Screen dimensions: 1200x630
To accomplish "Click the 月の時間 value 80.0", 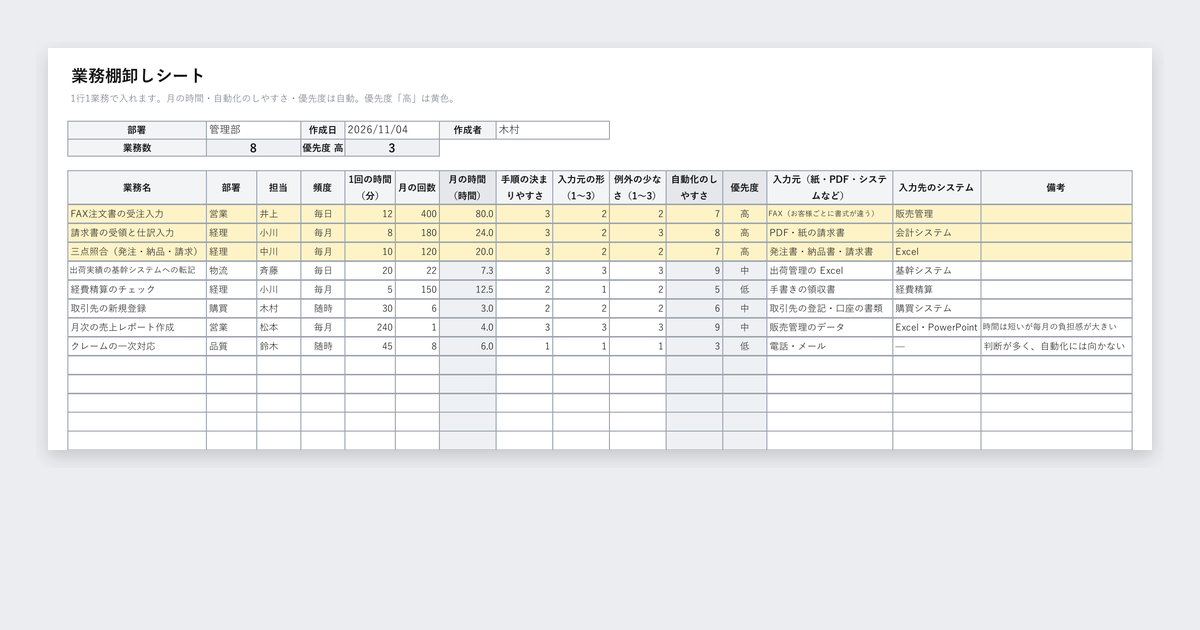I will (x=467, y=214).
